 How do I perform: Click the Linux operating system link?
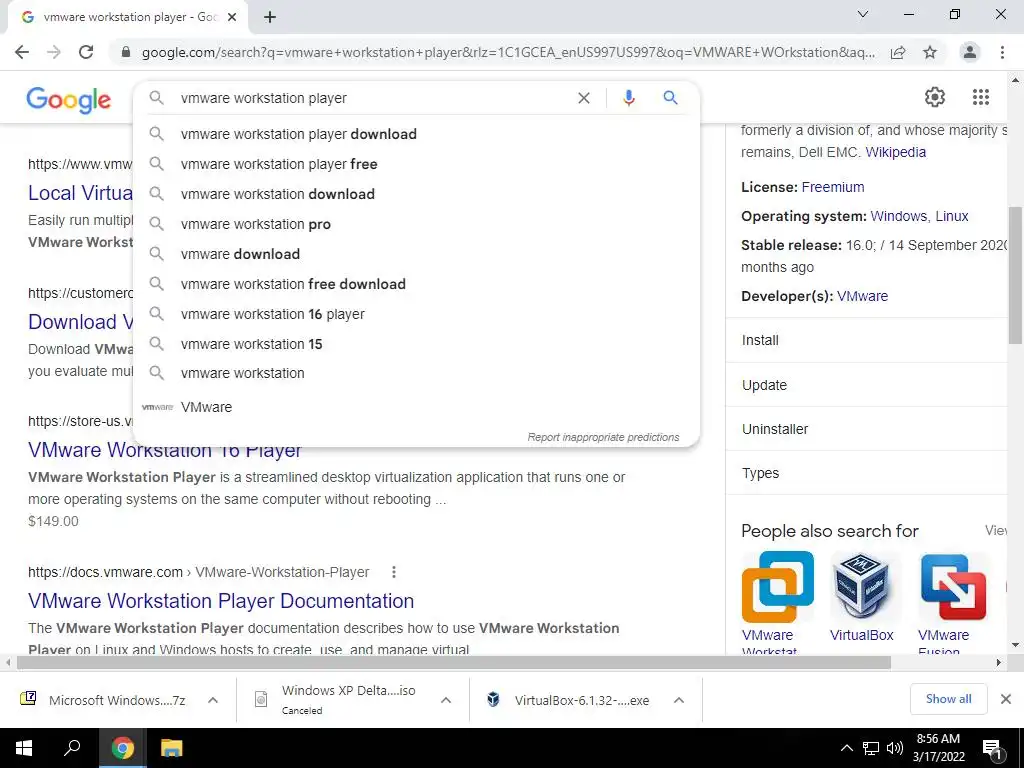(x=952, y=216)
